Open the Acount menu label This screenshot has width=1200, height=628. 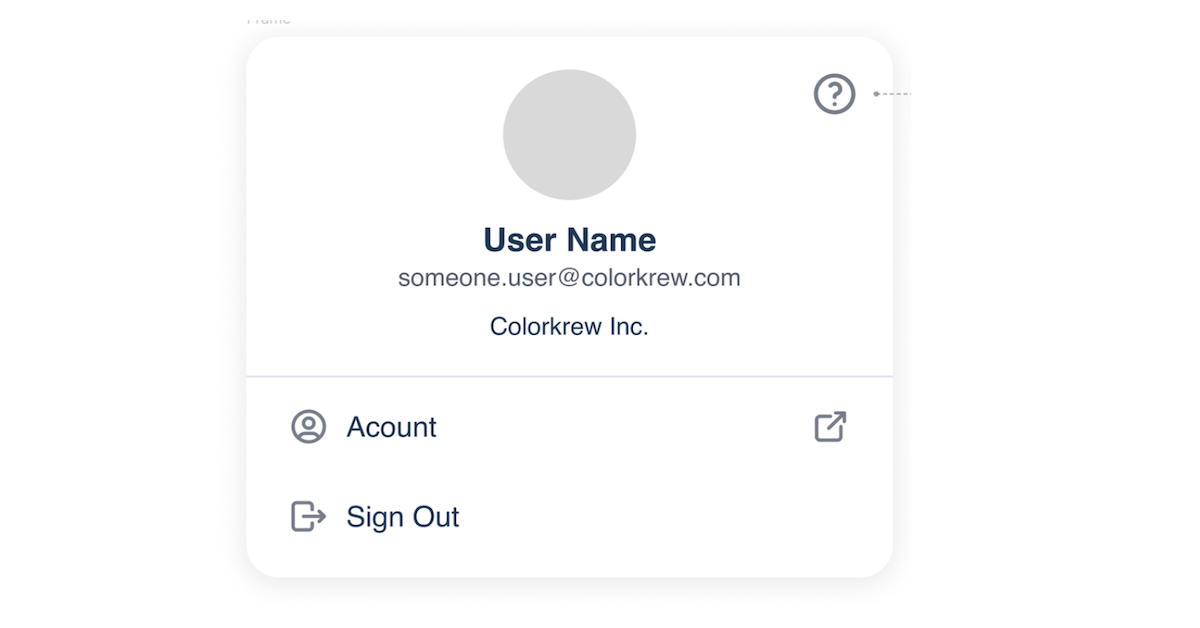(x=391, y=427)
